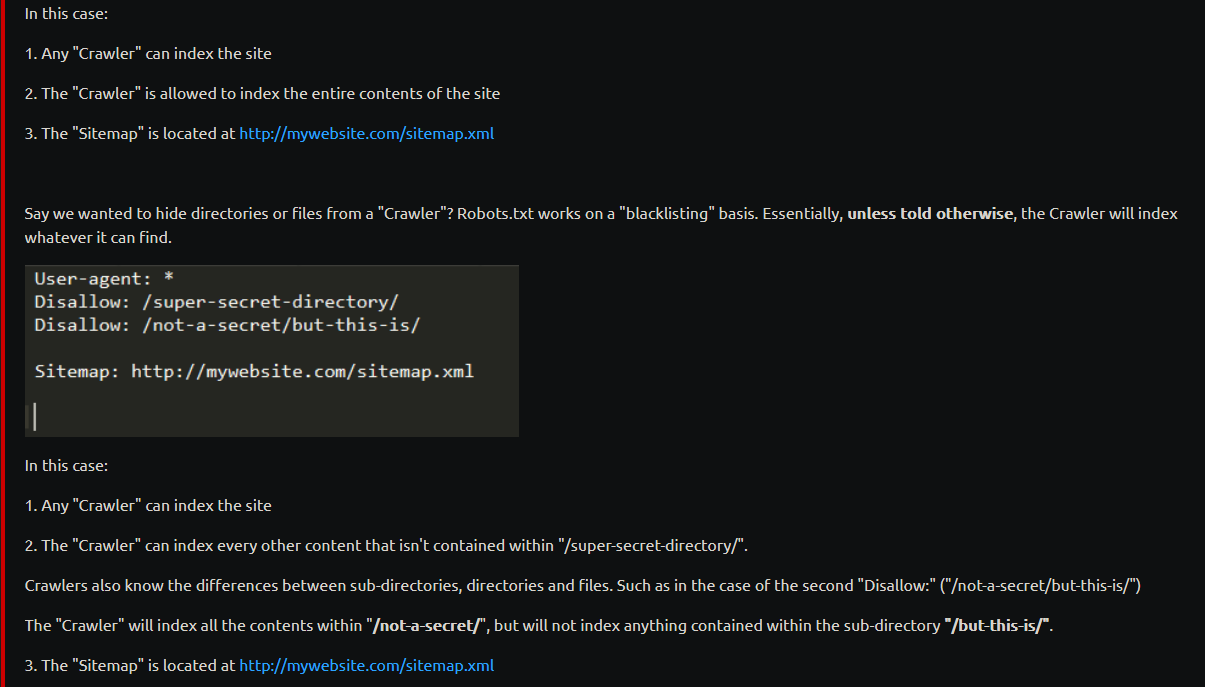Click the bold 'unless told otherwise' text
This screenshot has width=1205, height=687.
[930, 213]
